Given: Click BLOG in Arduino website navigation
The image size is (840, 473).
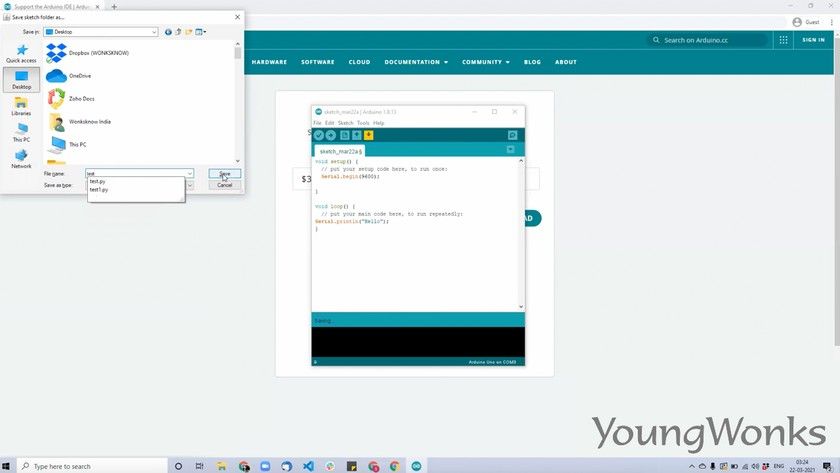Looking at the screenshot, I should 532,62.
